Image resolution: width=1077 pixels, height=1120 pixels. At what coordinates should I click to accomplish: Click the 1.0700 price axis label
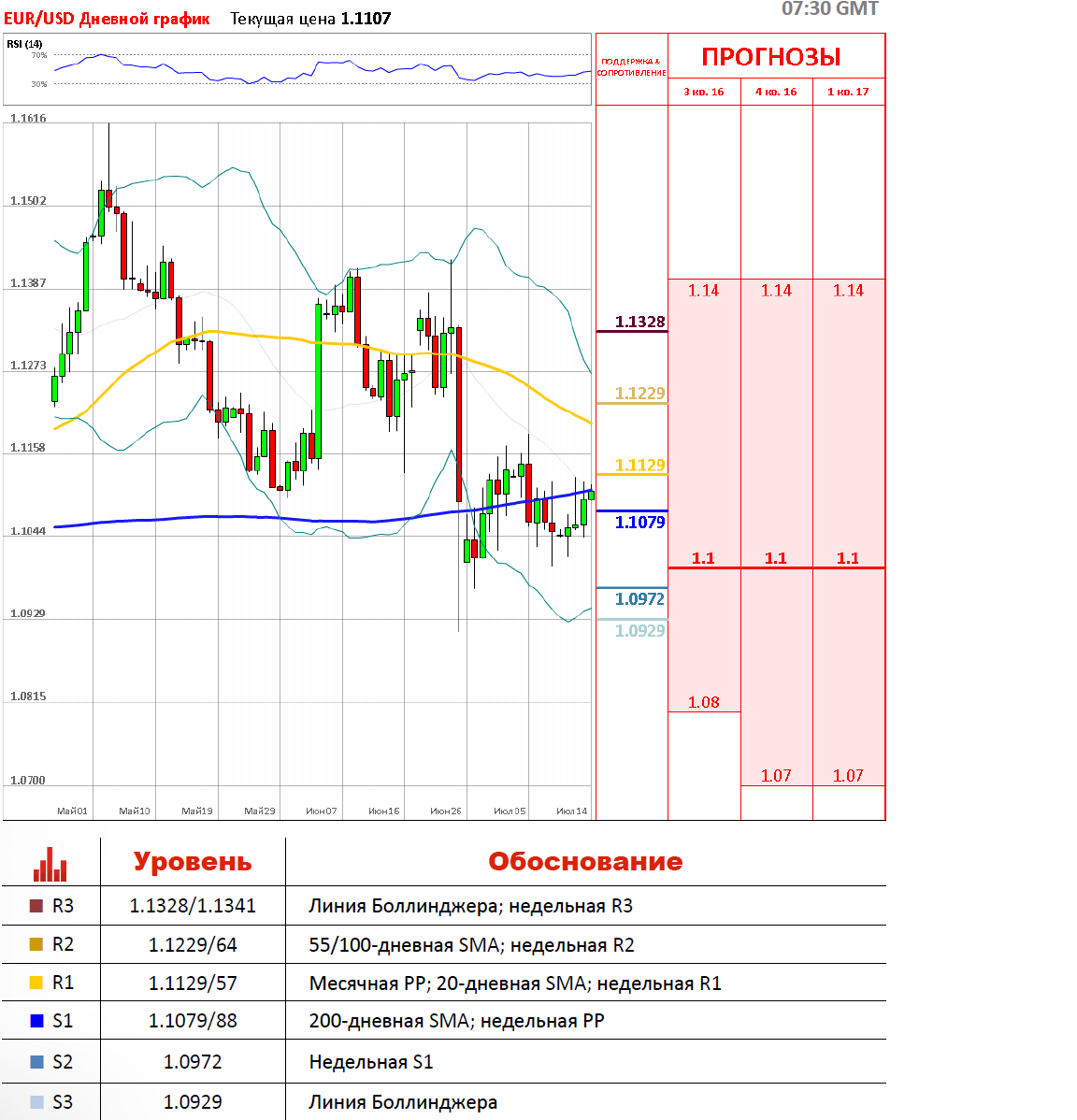28,780
